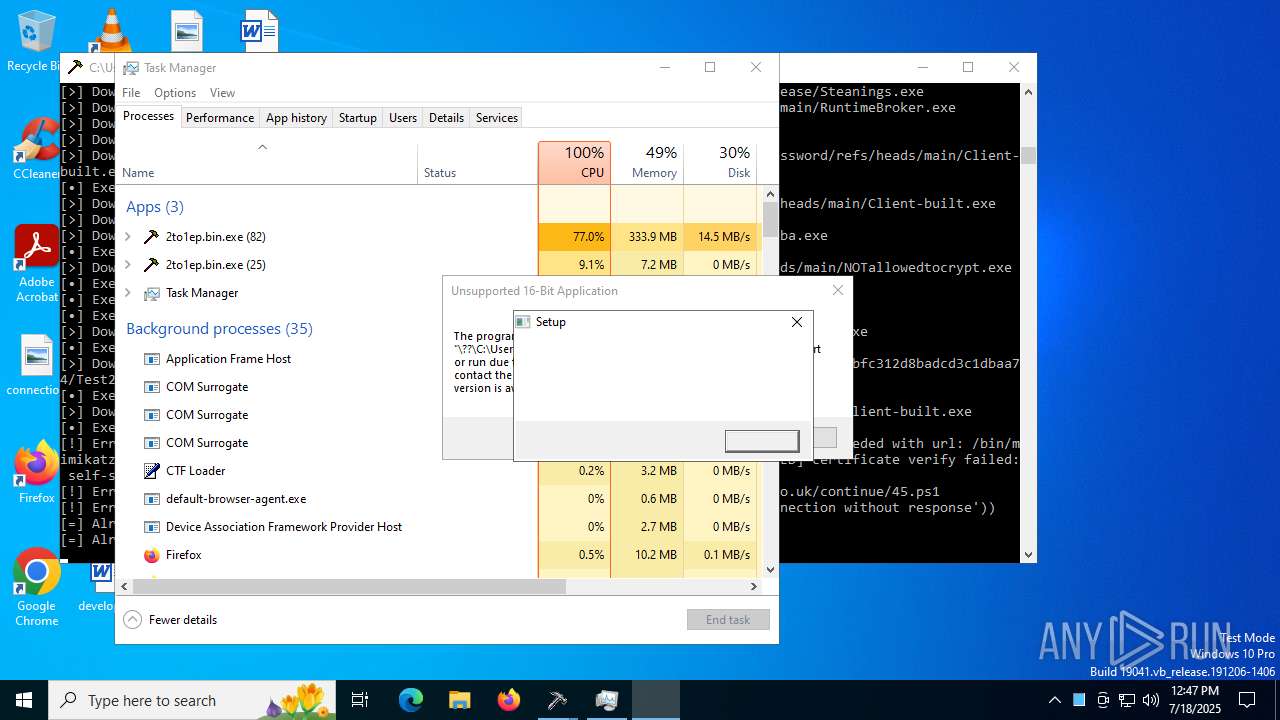Click Task Manager vertical scrollbar thumb
This screenshot has height=720, width=1280.
click(770, 219)
